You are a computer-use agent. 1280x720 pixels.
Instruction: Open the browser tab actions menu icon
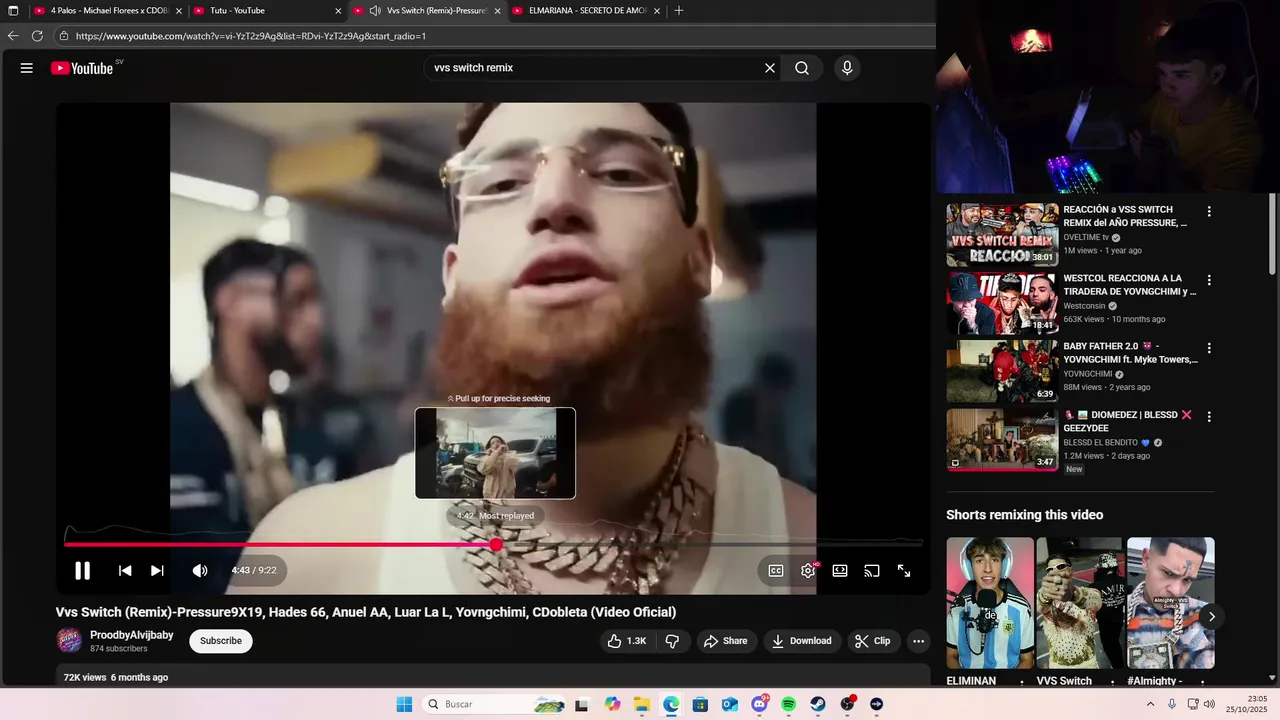tap(13, 11)
